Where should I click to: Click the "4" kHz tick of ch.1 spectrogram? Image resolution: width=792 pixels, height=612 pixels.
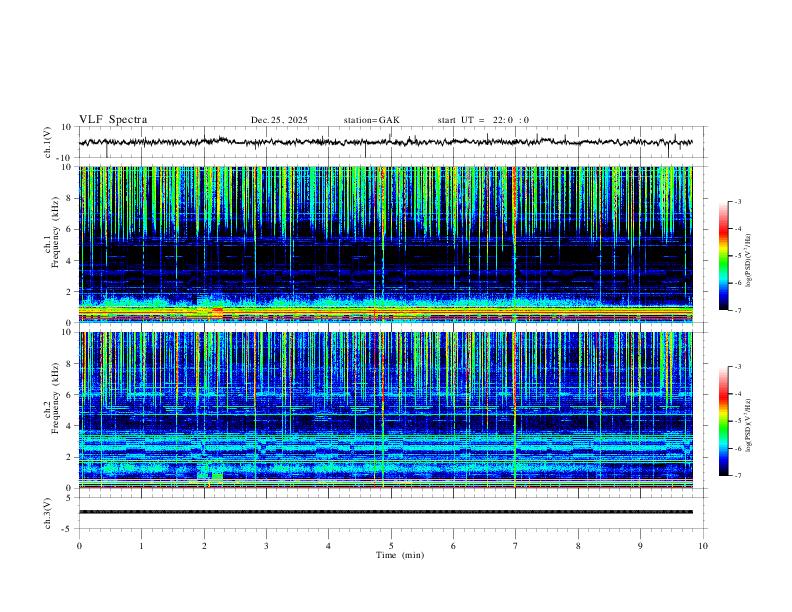coord(69,261)
